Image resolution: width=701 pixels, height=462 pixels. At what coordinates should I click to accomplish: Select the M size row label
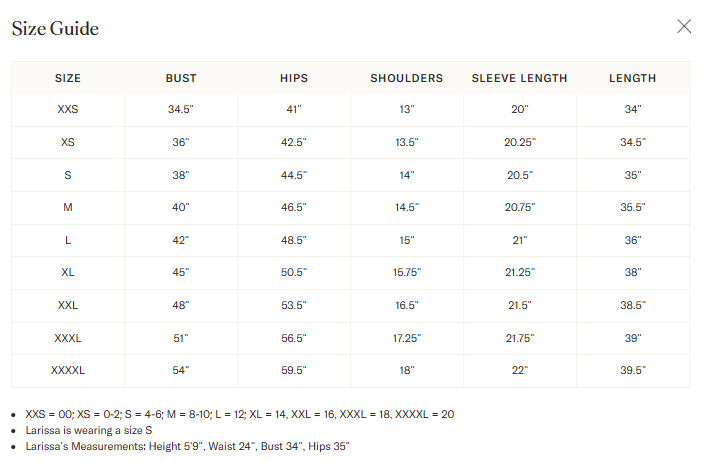(x=68, y=207)
